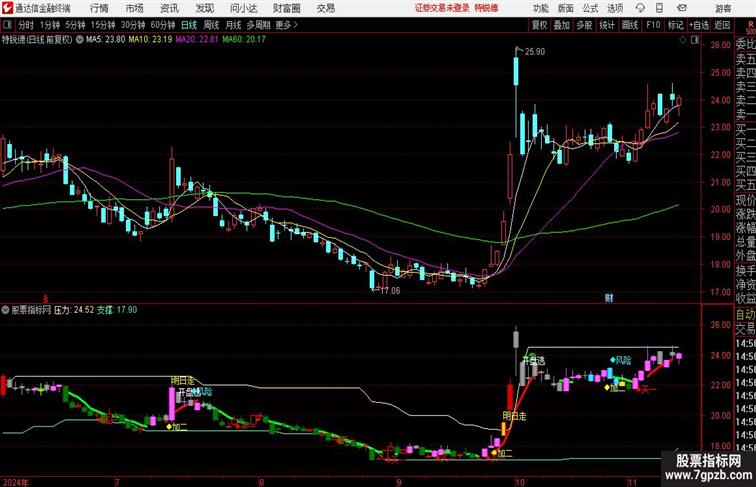
Task: Switch to 15分钟 period
Action: pos(103,25)
